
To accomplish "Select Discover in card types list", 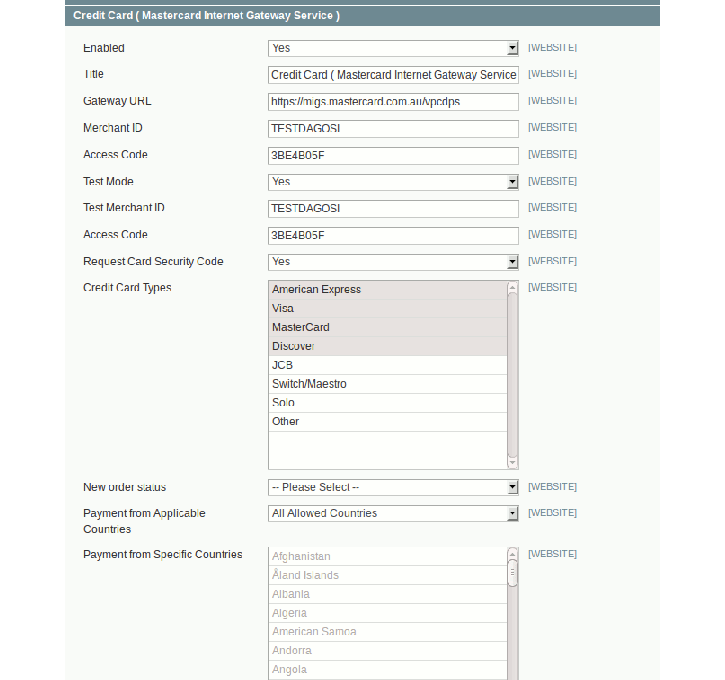I will pyautogui.click(x=387, y=346).
